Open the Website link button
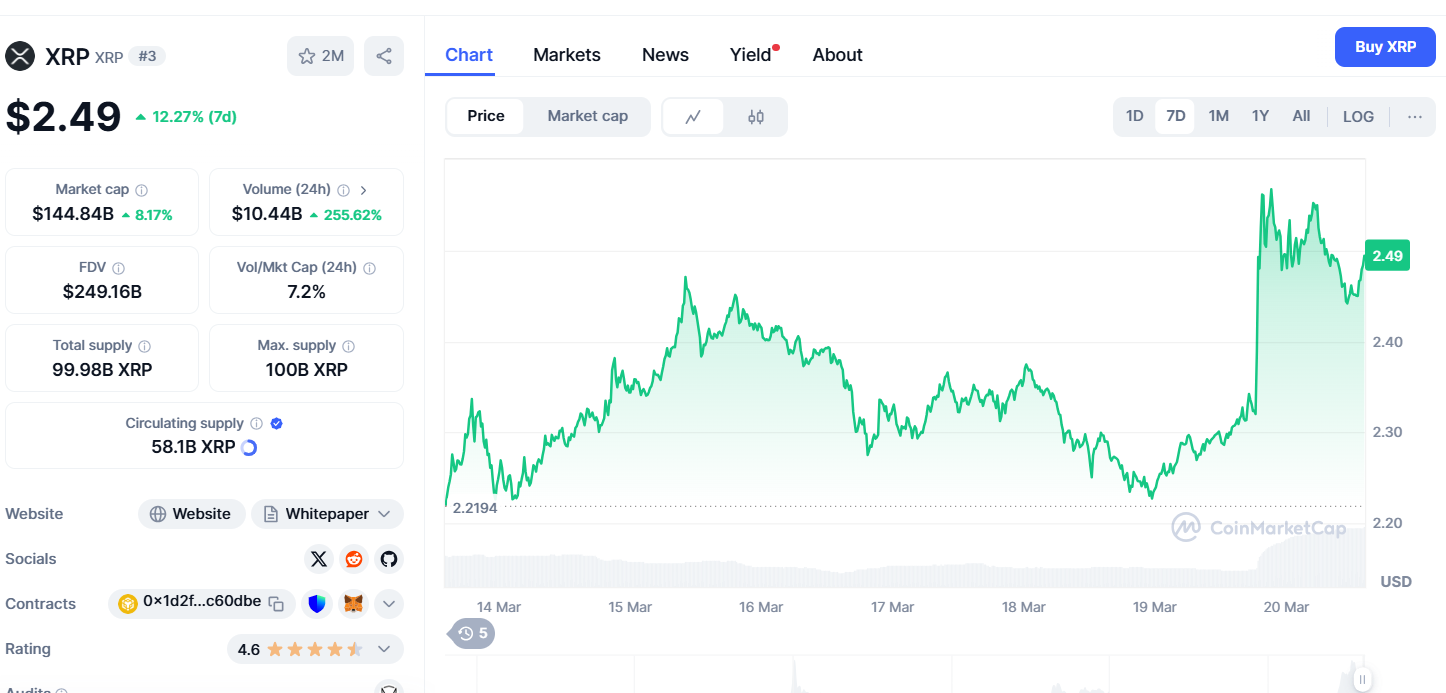Viewport: 1446px width, 693px height. click(x=191, y=514)
